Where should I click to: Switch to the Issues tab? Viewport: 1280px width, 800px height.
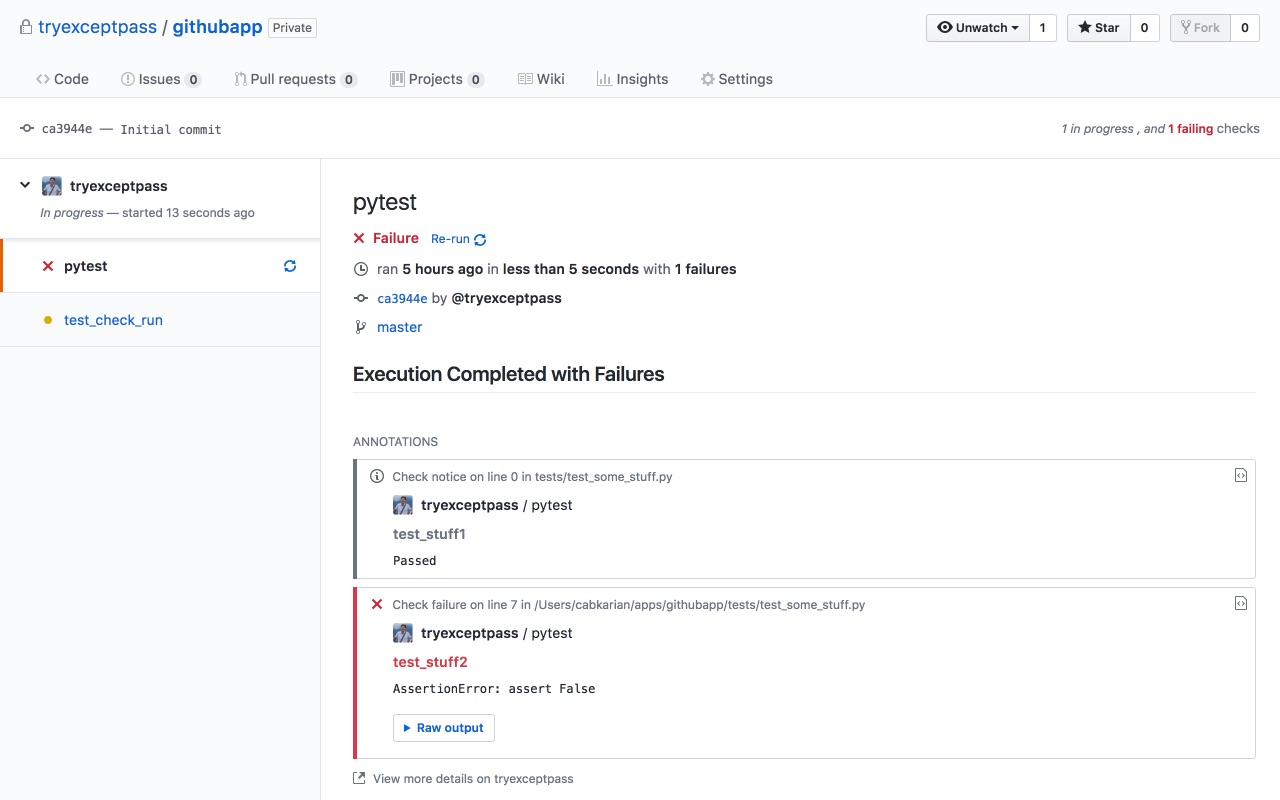[160, 78]
